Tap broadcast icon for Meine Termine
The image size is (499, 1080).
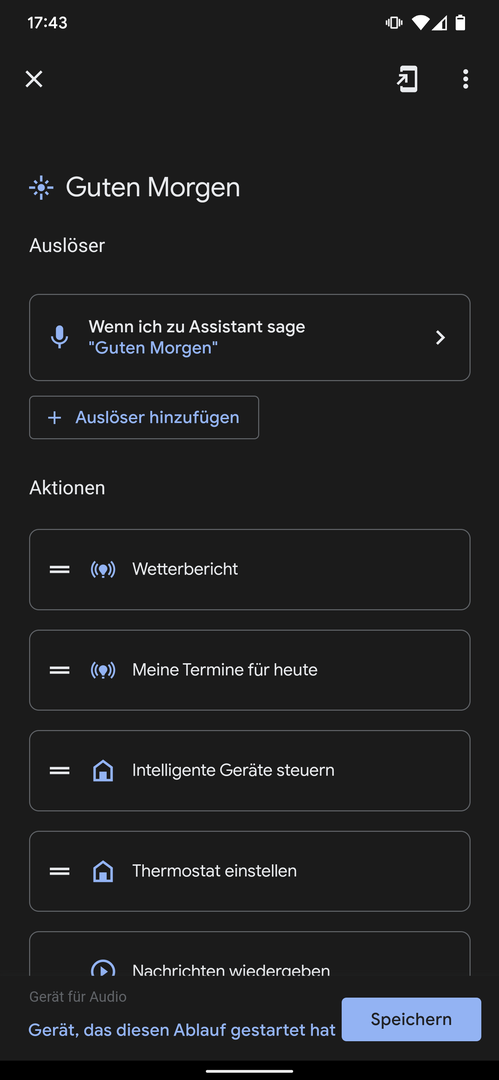[103, 670]
